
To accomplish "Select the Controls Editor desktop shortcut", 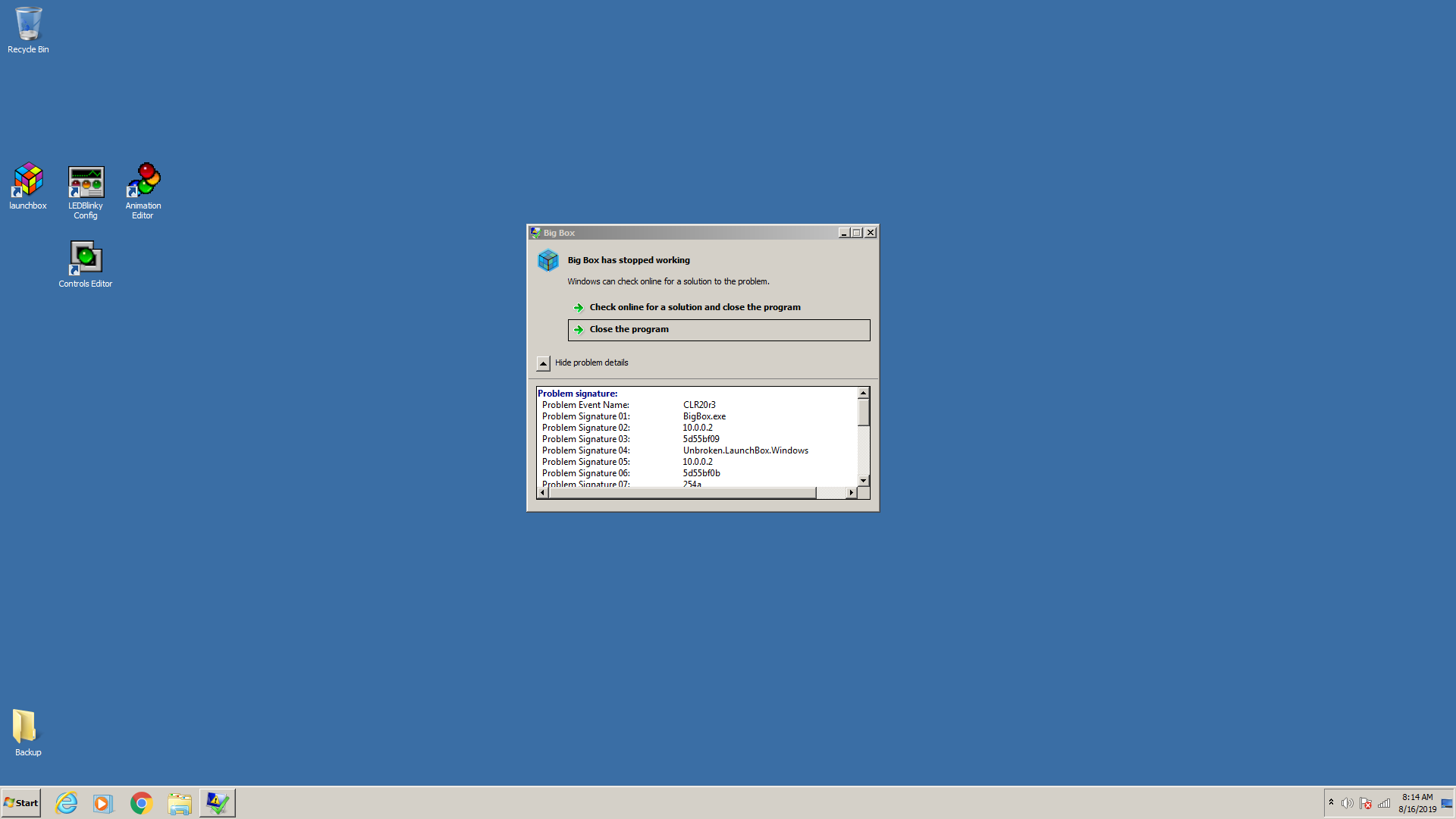I will point(86,265).
